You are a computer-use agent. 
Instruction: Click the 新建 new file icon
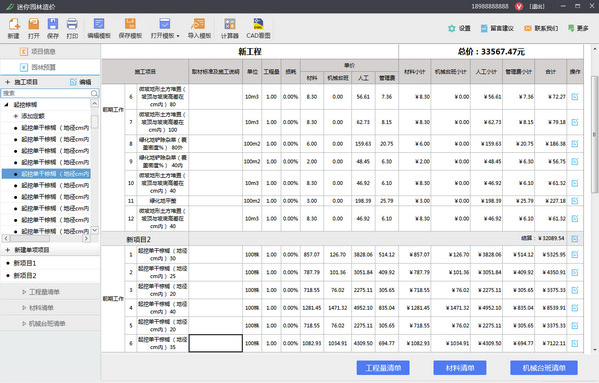tap(14, 24)
